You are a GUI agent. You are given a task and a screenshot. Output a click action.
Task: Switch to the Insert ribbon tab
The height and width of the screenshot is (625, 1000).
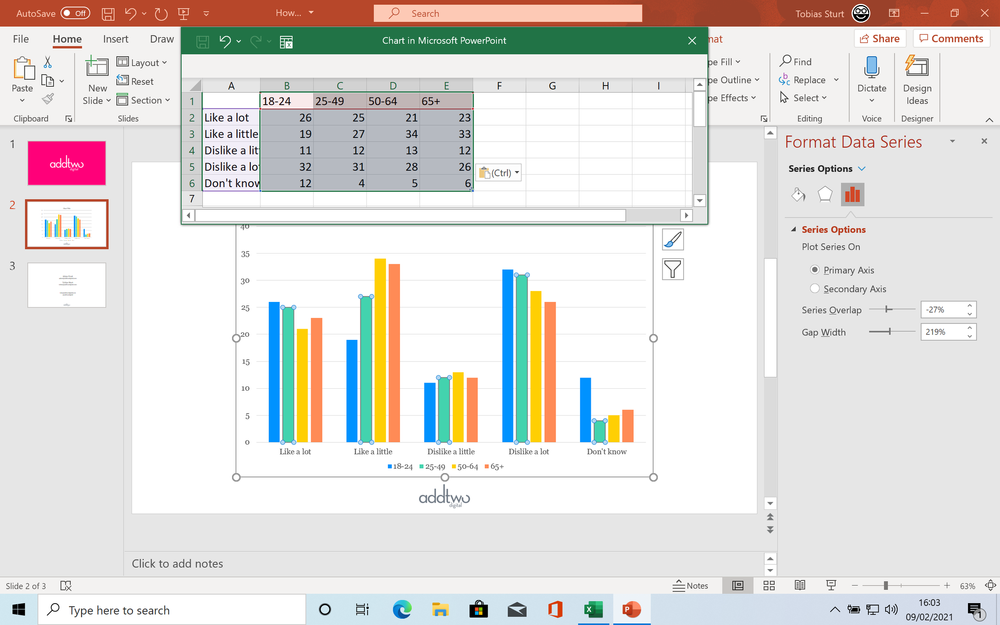pyautogui.click(x=115, y=39)
